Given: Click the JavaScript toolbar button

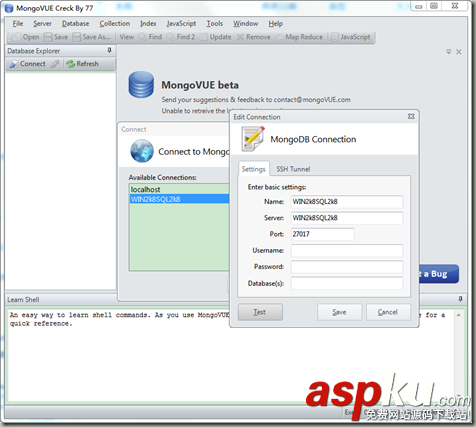Looking at the screenshot, I should [x=351, y=37].
